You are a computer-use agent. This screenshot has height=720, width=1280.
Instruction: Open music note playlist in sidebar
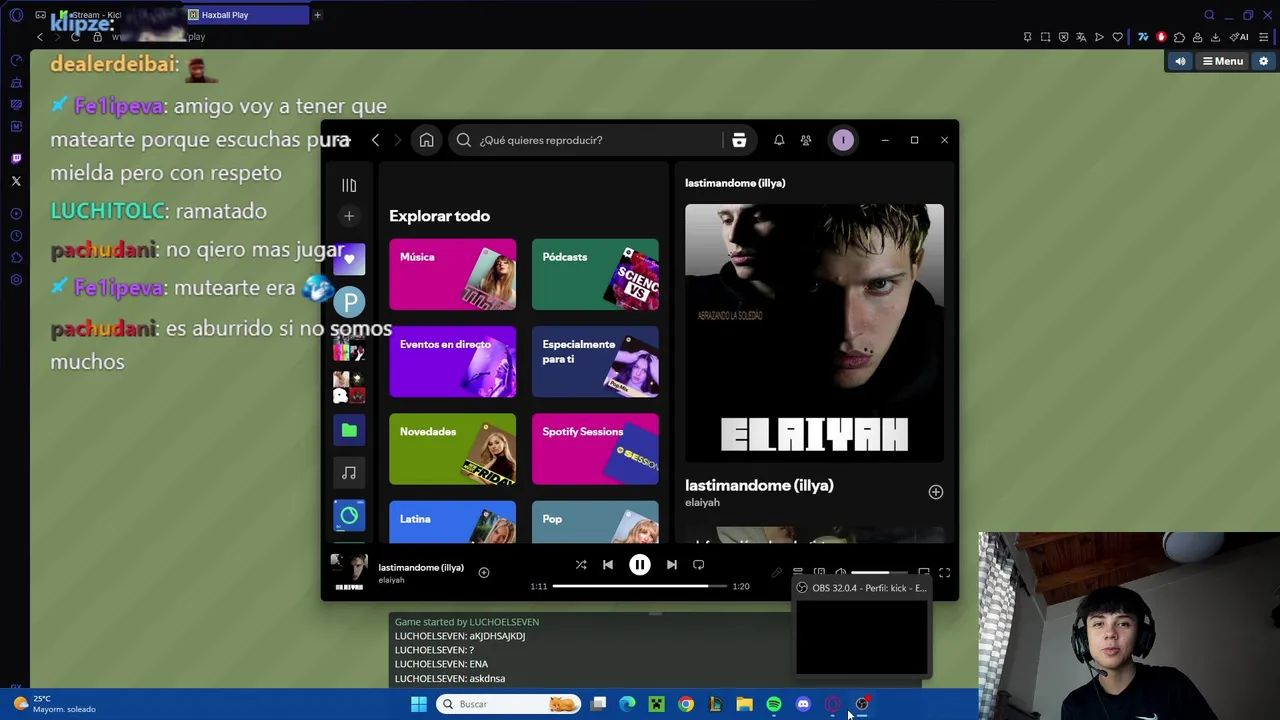349,473
